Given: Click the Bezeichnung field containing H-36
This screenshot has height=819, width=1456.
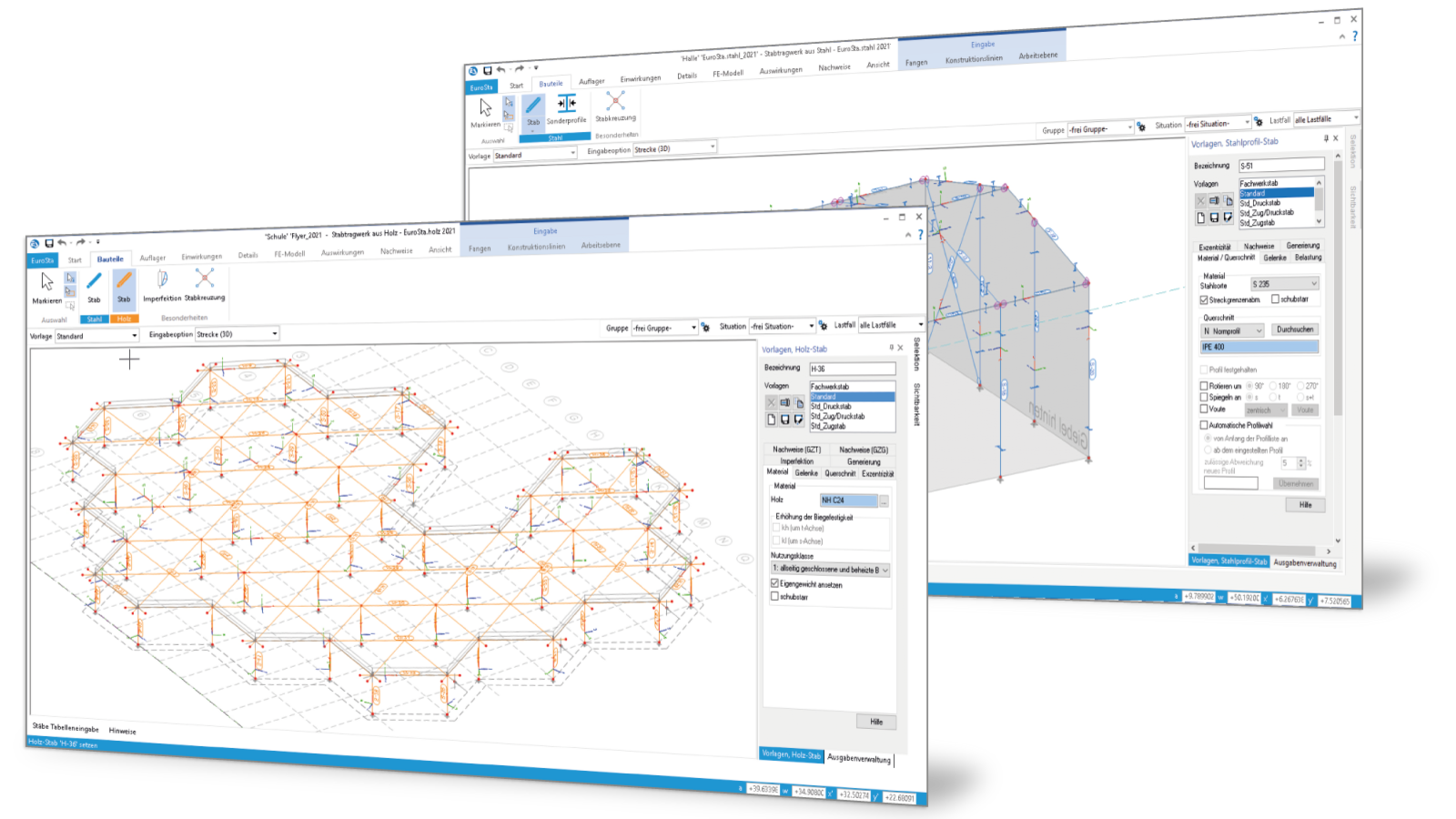Looking at the screenshot, I should click(853, 369).
